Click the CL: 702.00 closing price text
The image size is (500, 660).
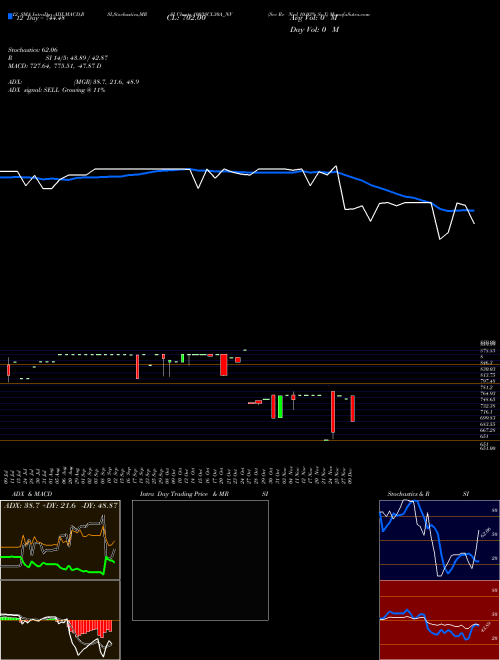tap(186, 18)
